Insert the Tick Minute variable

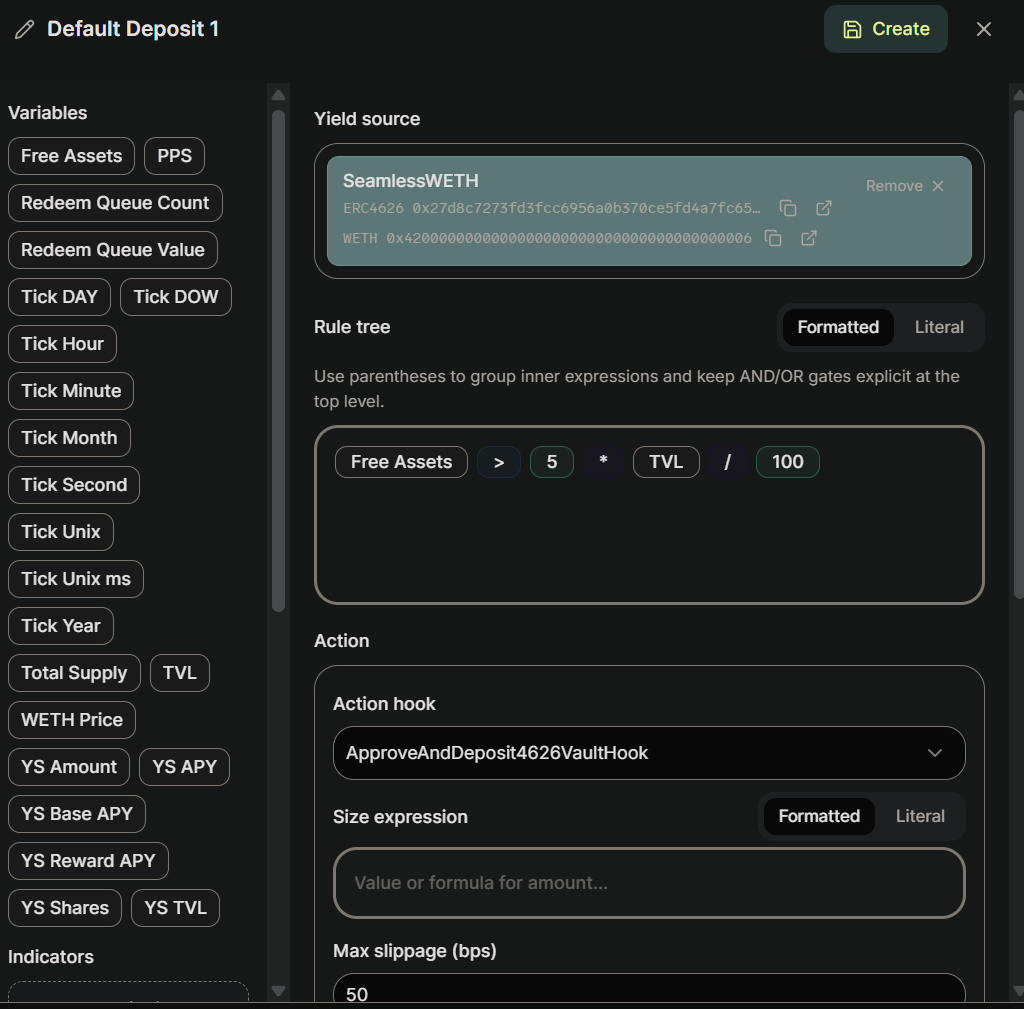point(71,391)
